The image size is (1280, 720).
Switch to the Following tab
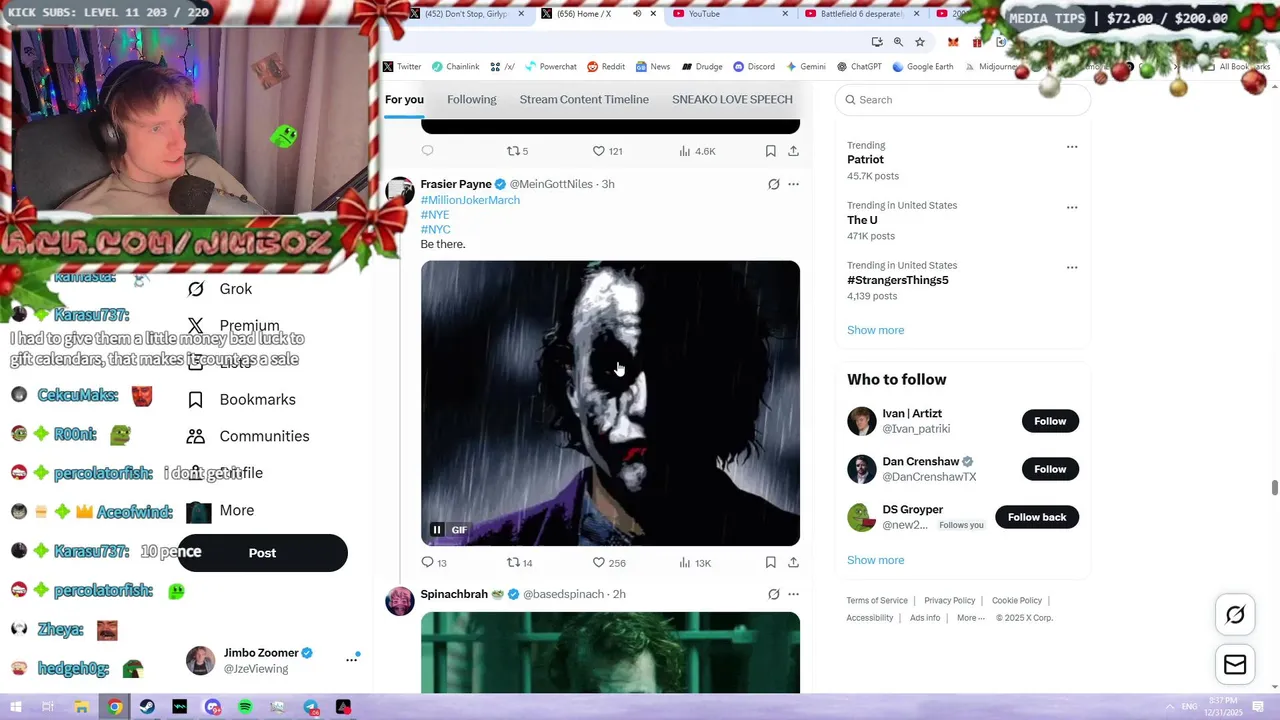(471, 99)
